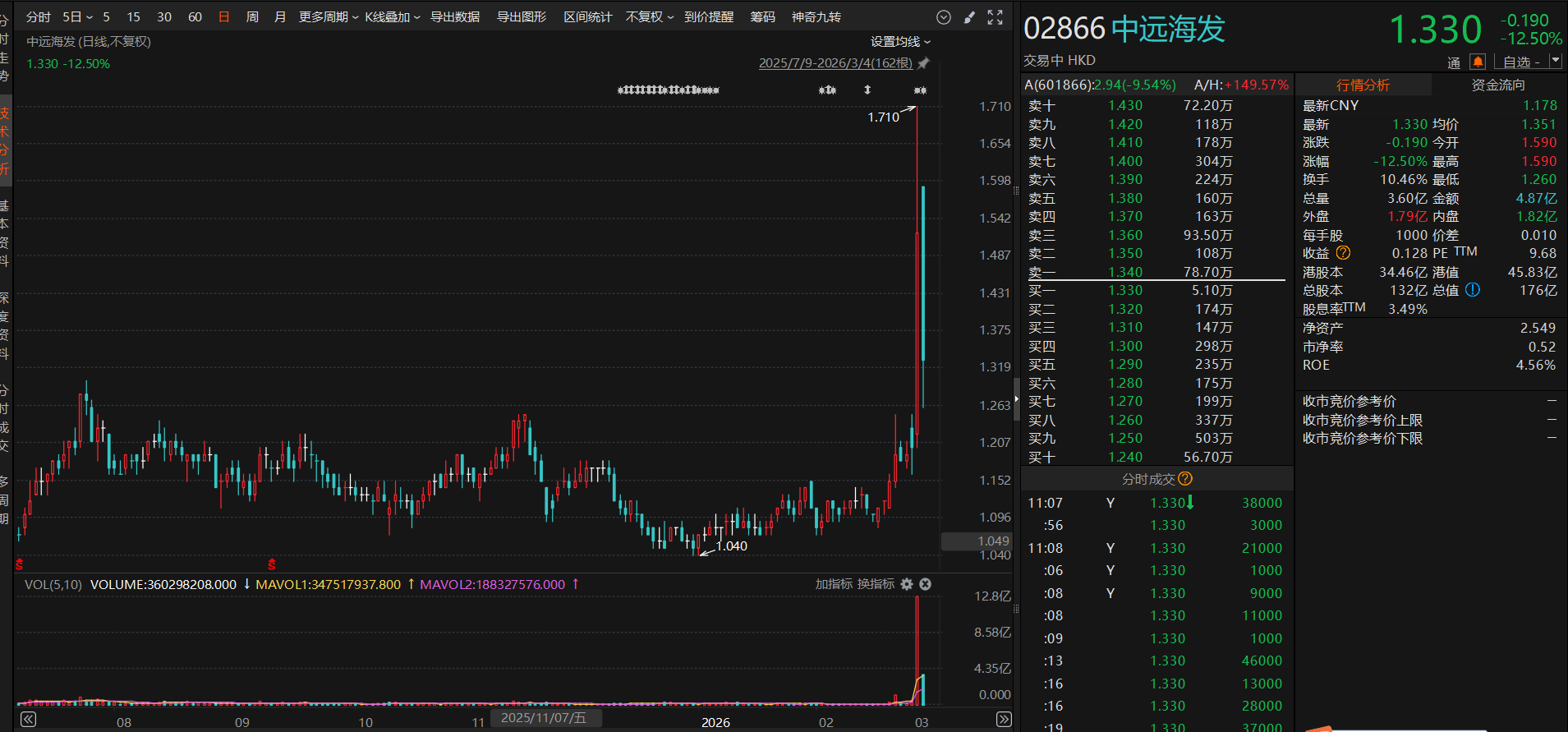Click the info icon beside 总值
Screen dimensions: 1568x732
pyautogui.click(x=1473, y=290)
